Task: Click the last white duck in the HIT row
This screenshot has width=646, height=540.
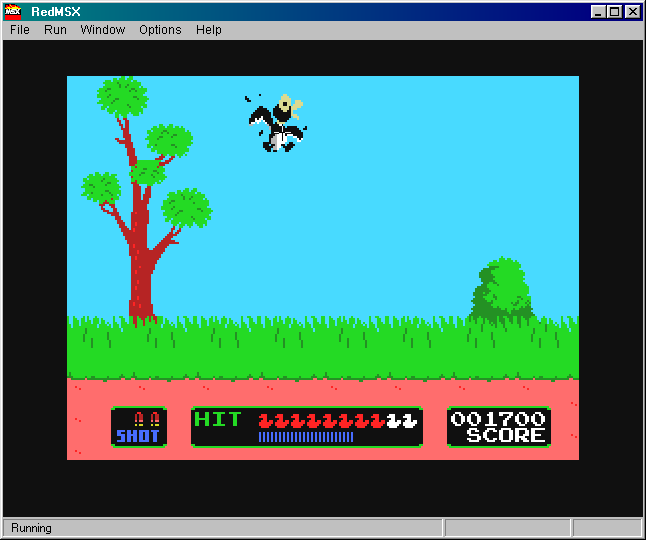Action: pos(409,421)
